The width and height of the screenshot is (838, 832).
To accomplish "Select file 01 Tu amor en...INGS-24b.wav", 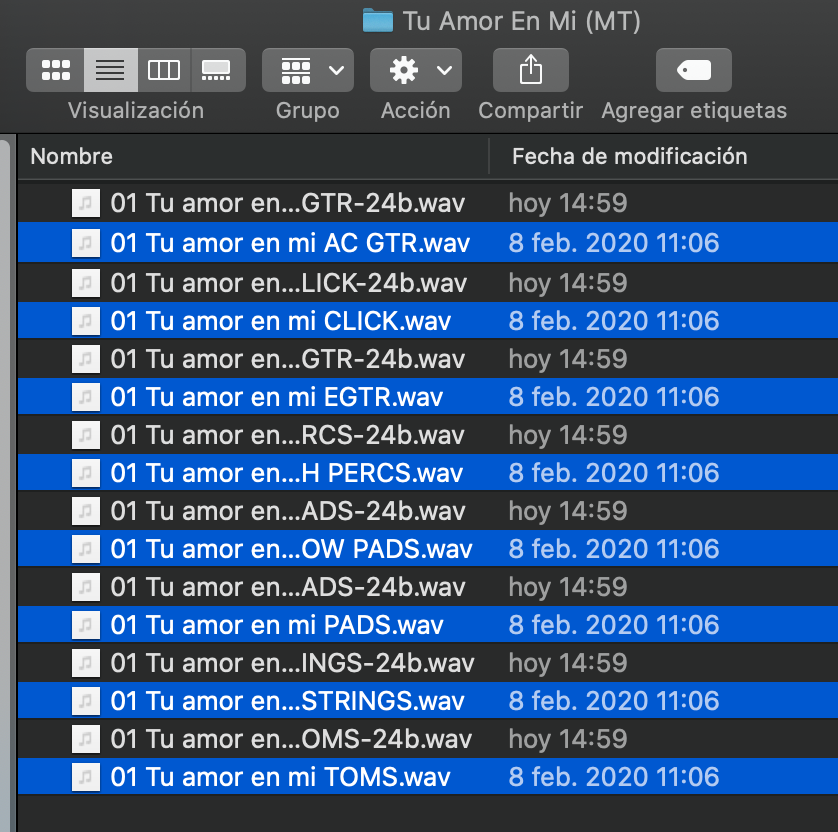I will [x=428, y=662].
